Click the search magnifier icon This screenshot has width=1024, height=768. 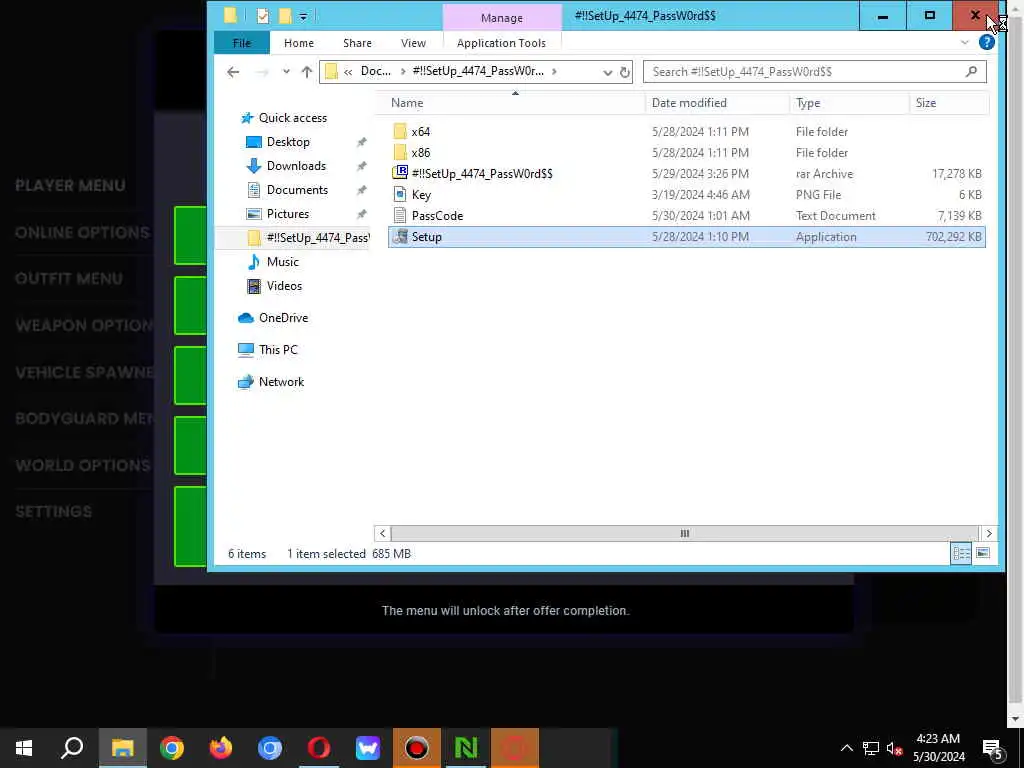972,71
